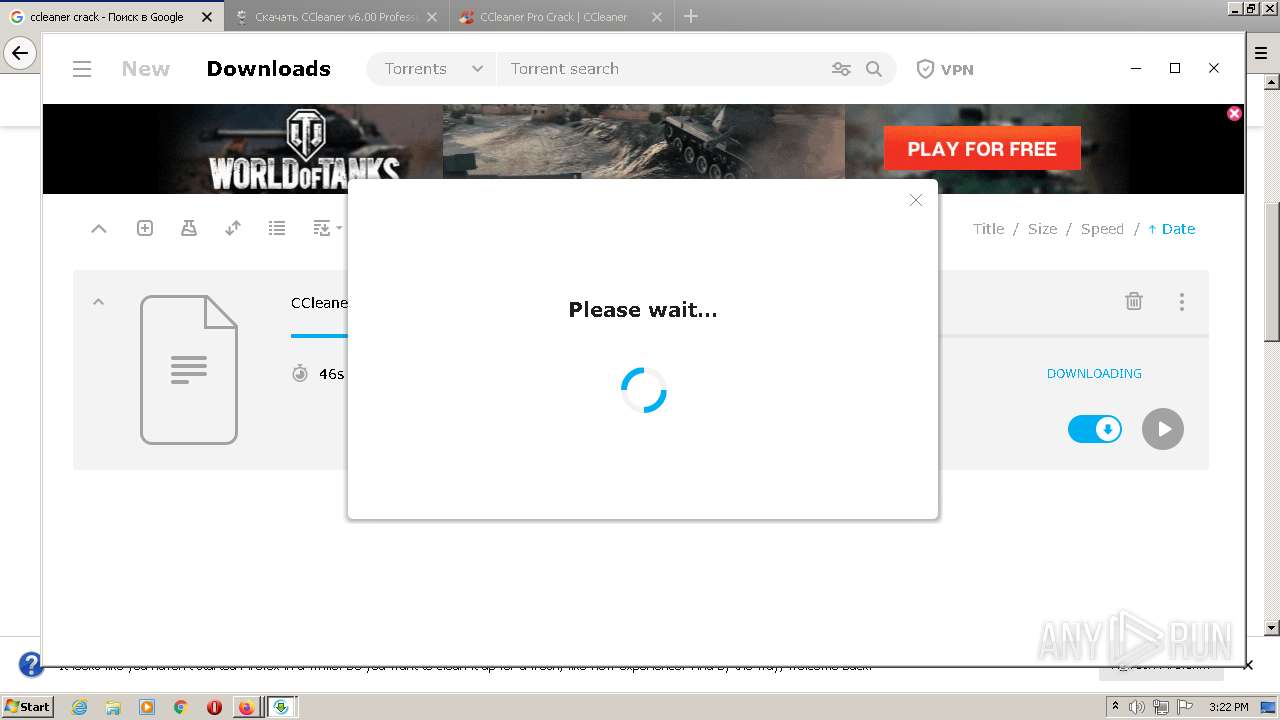Click the play button for CCleaner torrent
1280x720 pixels.
(1163, 429)
